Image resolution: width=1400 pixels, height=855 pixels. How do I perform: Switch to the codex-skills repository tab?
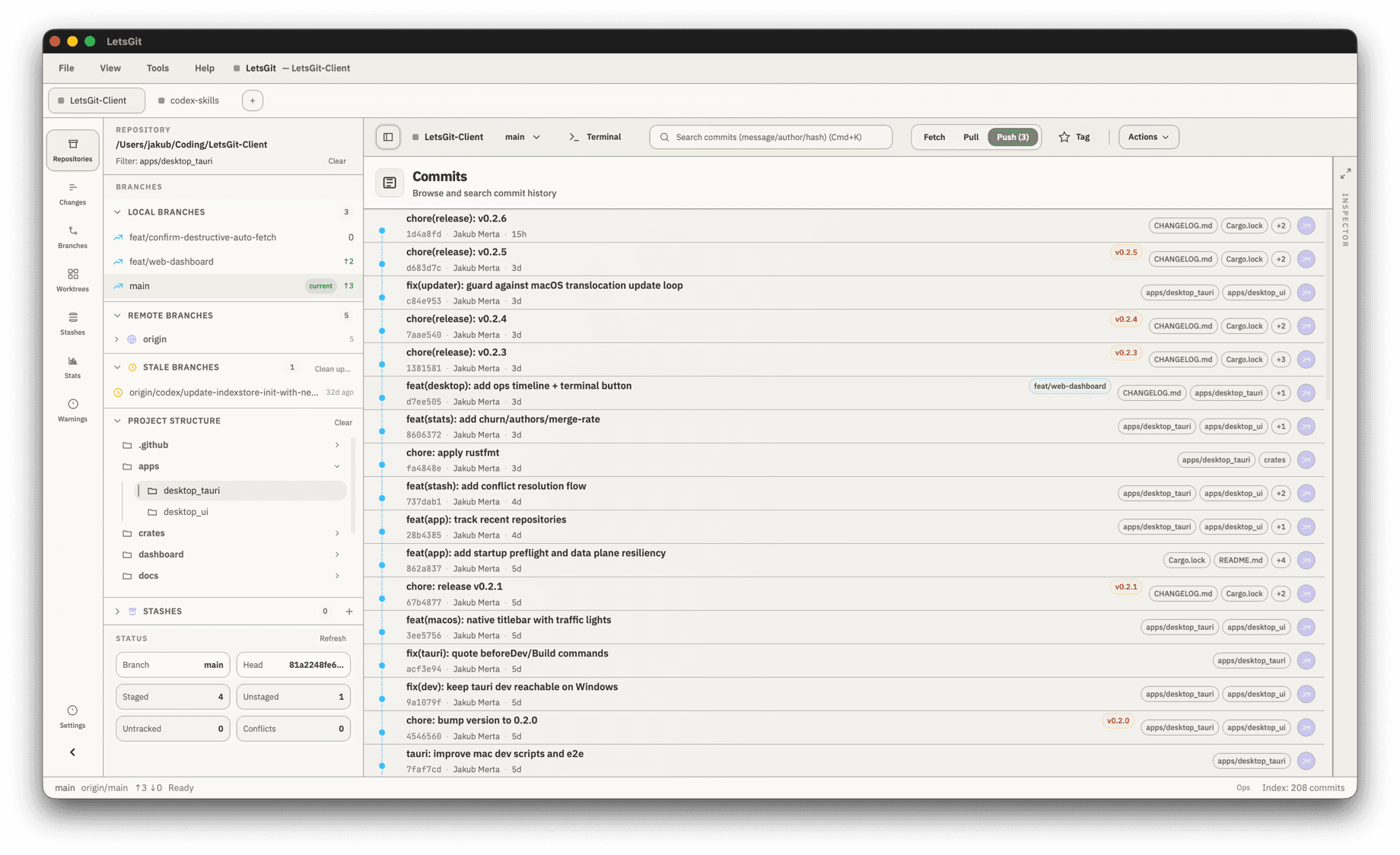coord(194,100)
